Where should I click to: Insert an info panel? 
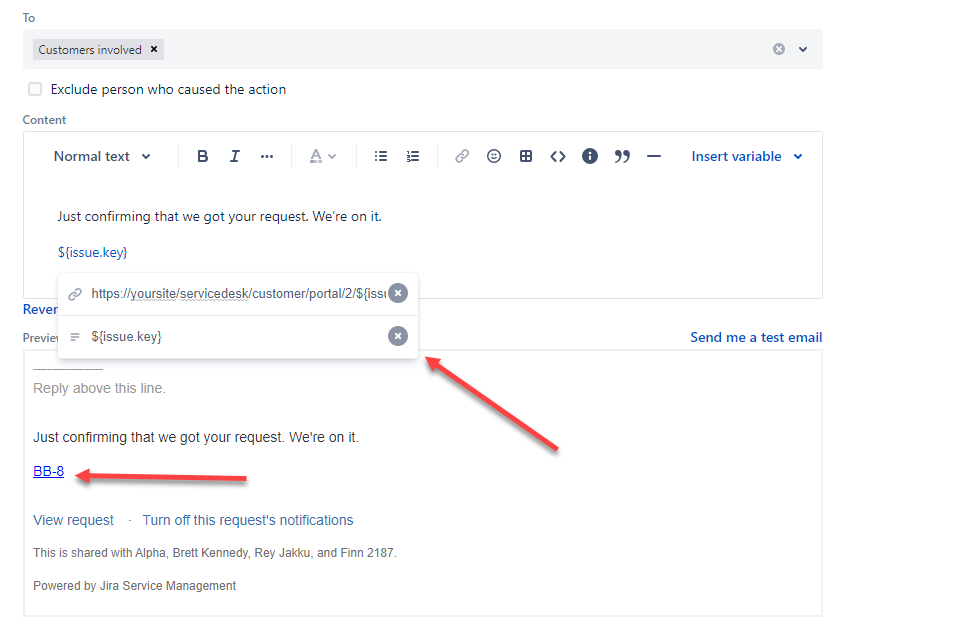590,157
